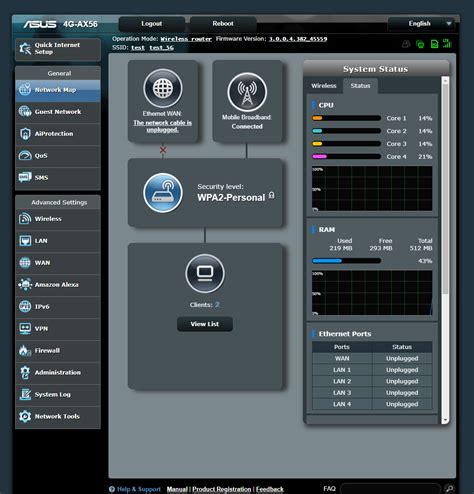474x494 pixels.
Task: Open Wireless settings icon
Action: coord(25,219)
